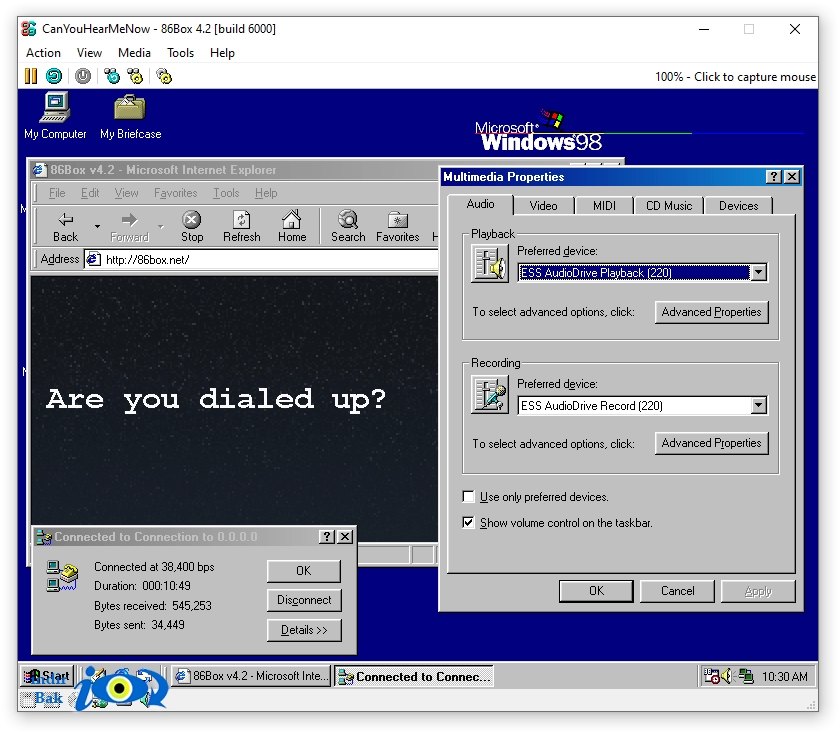Open the Internet Explorer Edit menu

coord(90,193)
